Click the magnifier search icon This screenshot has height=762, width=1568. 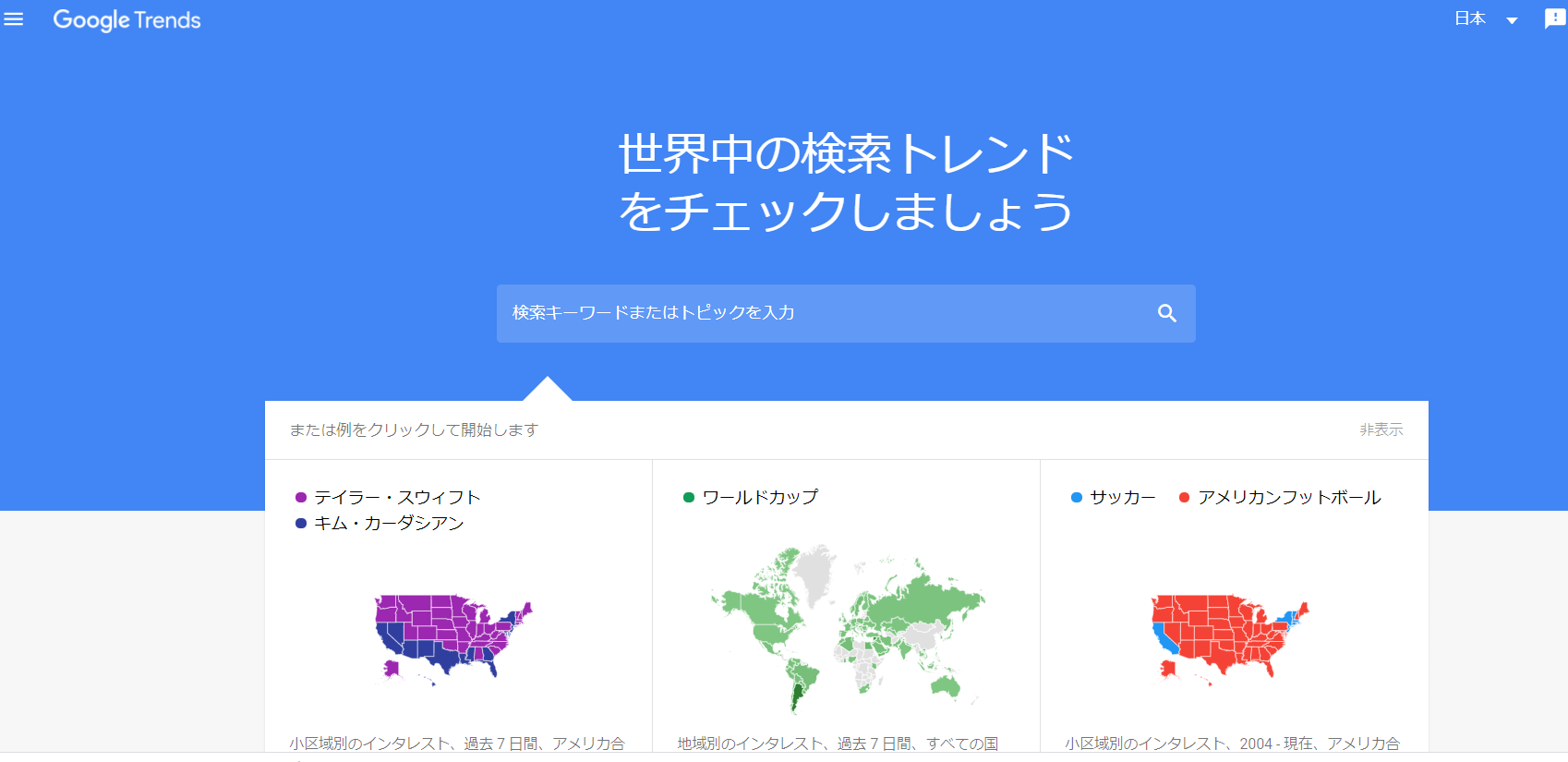pos(1167,313)
